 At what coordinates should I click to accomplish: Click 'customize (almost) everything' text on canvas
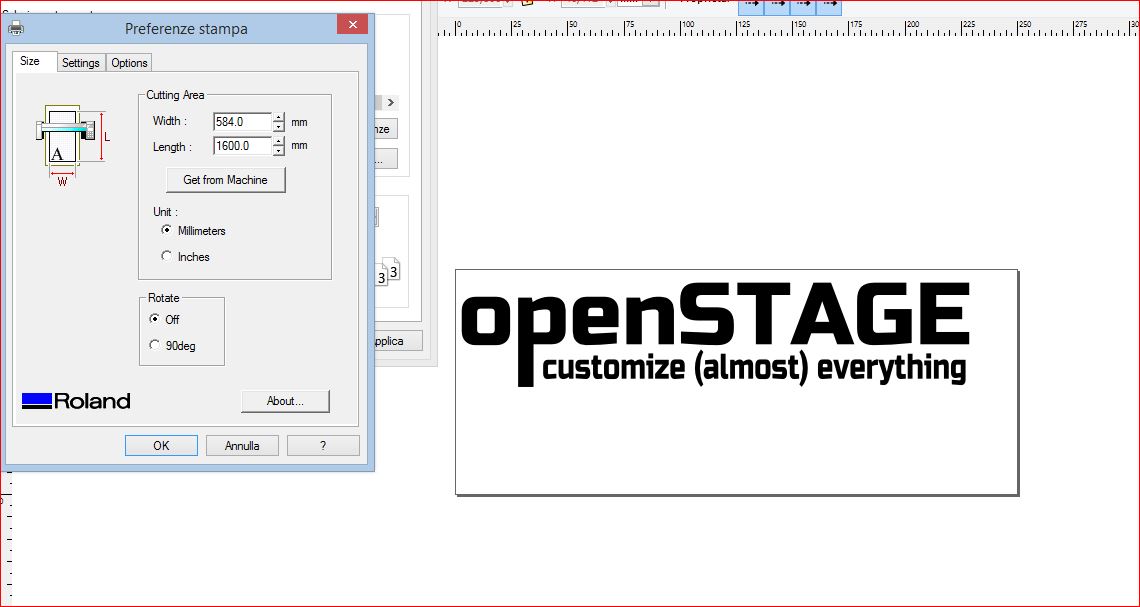tap(754, 369)
